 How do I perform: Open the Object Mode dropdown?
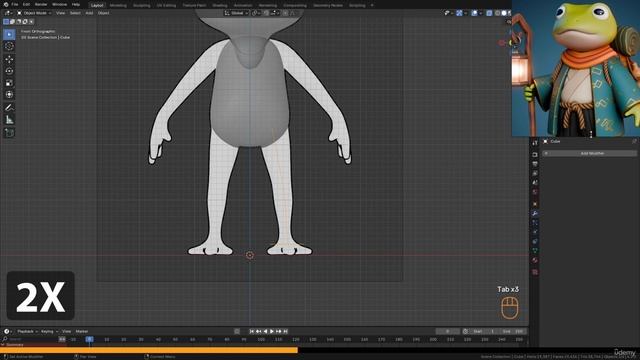34,13
